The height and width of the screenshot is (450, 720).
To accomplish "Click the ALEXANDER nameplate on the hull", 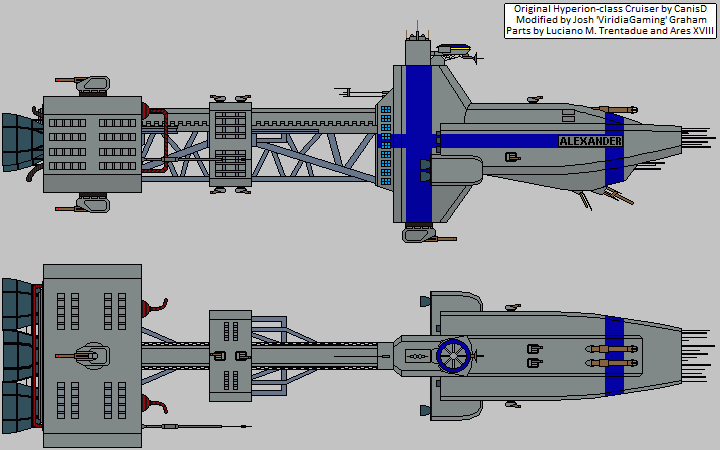I will (591, 141).
